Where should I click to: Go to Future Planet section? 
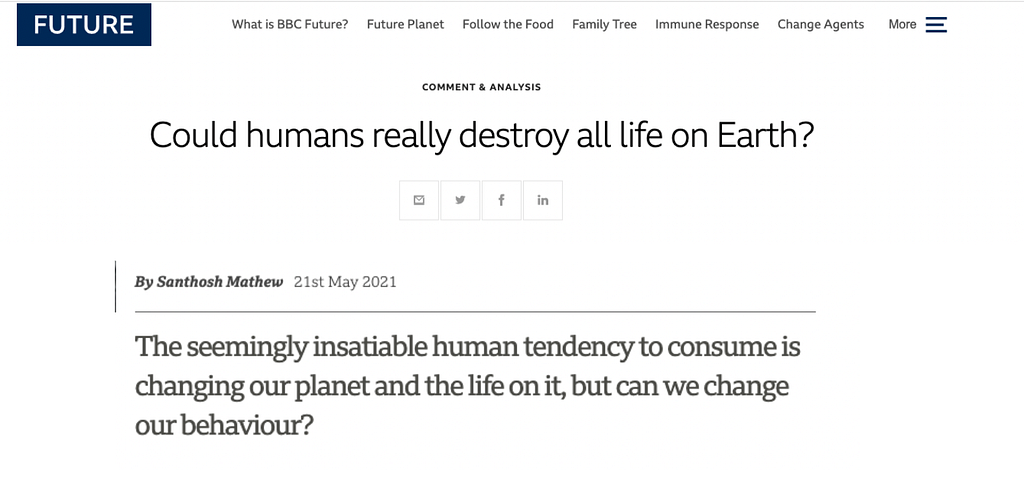pos(405,25)
